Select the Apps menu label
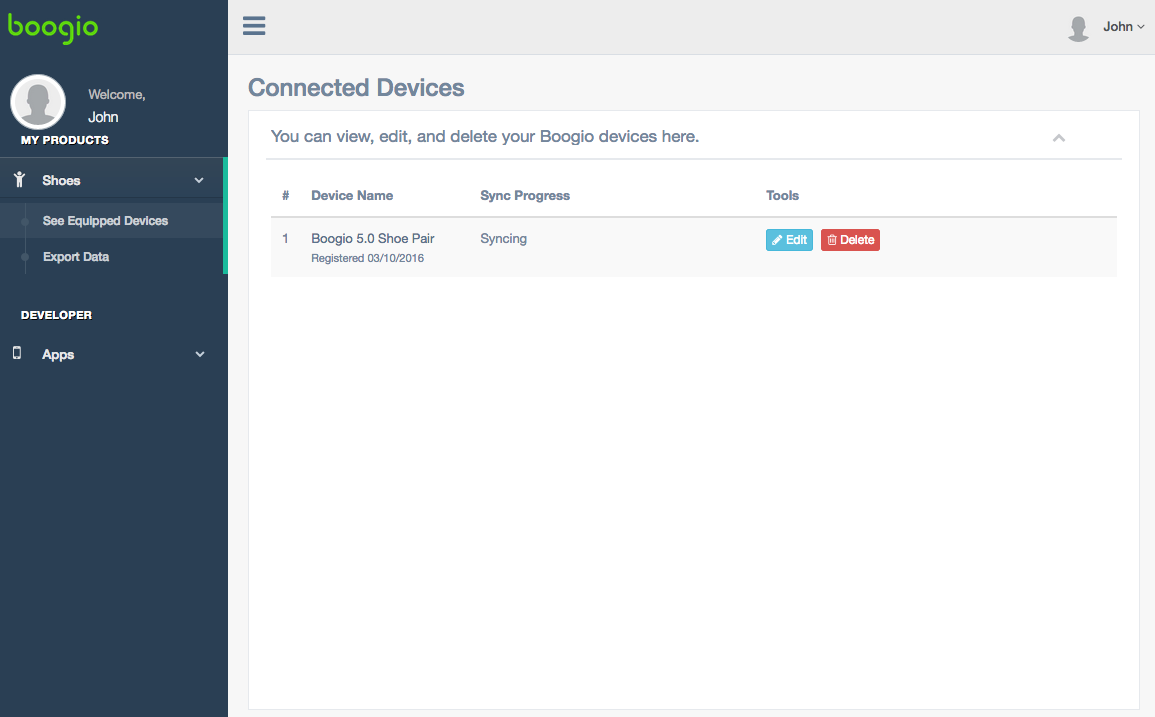The image size is (1155, 717). click(x=58, y=354)
